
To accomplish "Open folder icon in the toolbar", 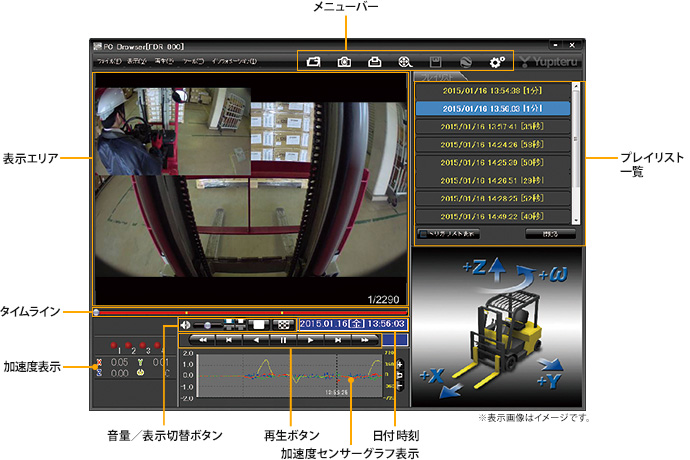I will point(313,62).
